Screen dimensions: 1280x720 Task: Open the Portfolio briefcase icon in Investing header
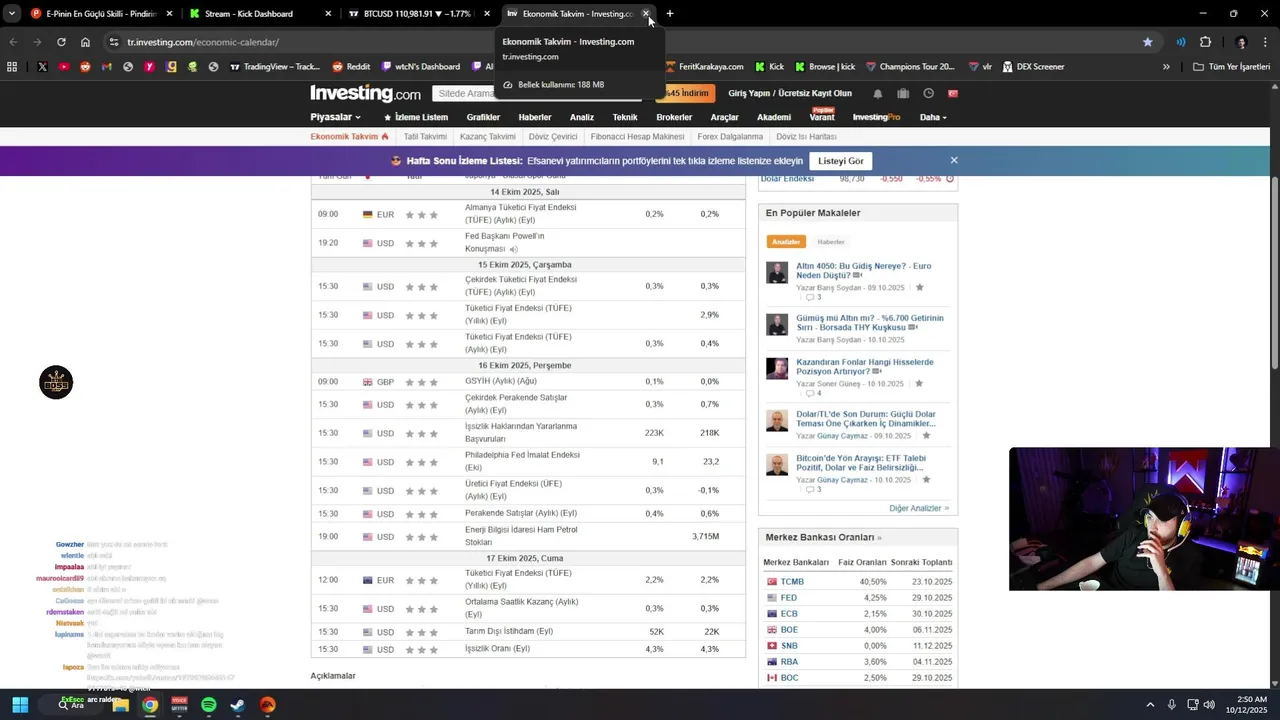pyautogui.click(x=903, y=93)
